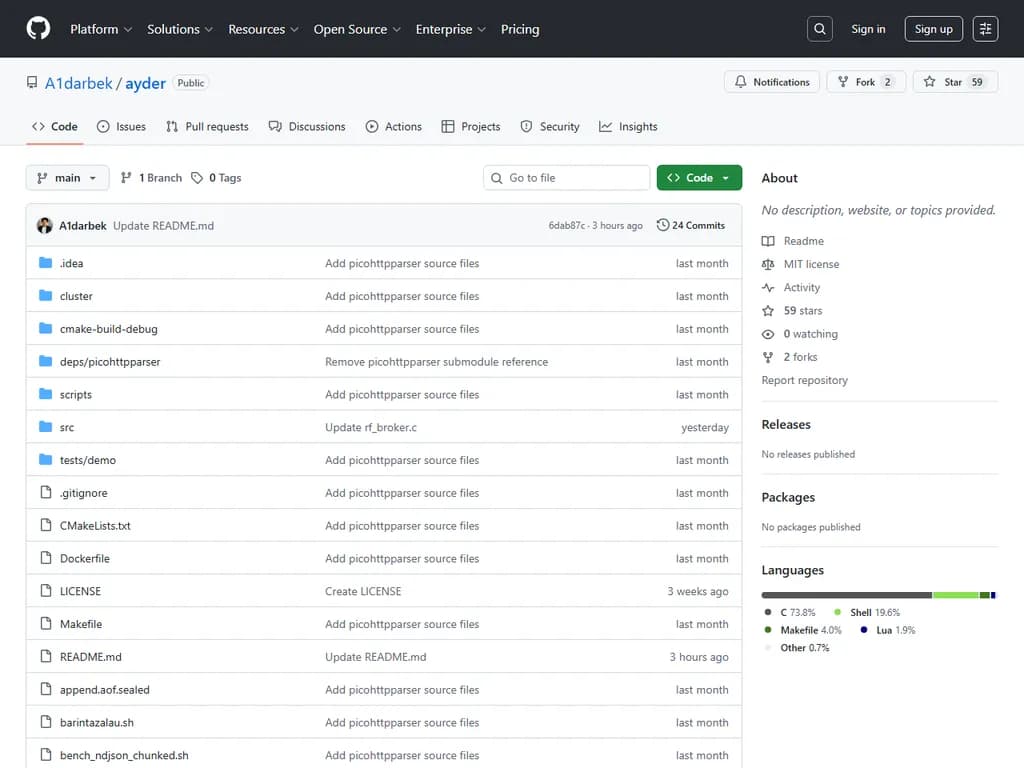Expand the Platform menu in header
Viewport: 1024px width, 768px height.
coord(101,29)
